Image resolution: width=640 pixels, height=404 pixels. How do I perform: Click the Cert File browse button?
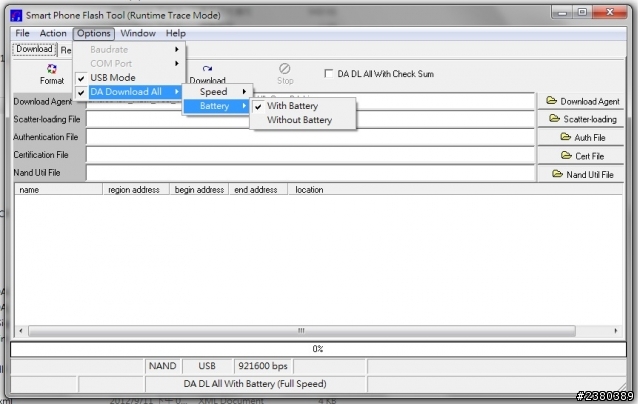582,155
